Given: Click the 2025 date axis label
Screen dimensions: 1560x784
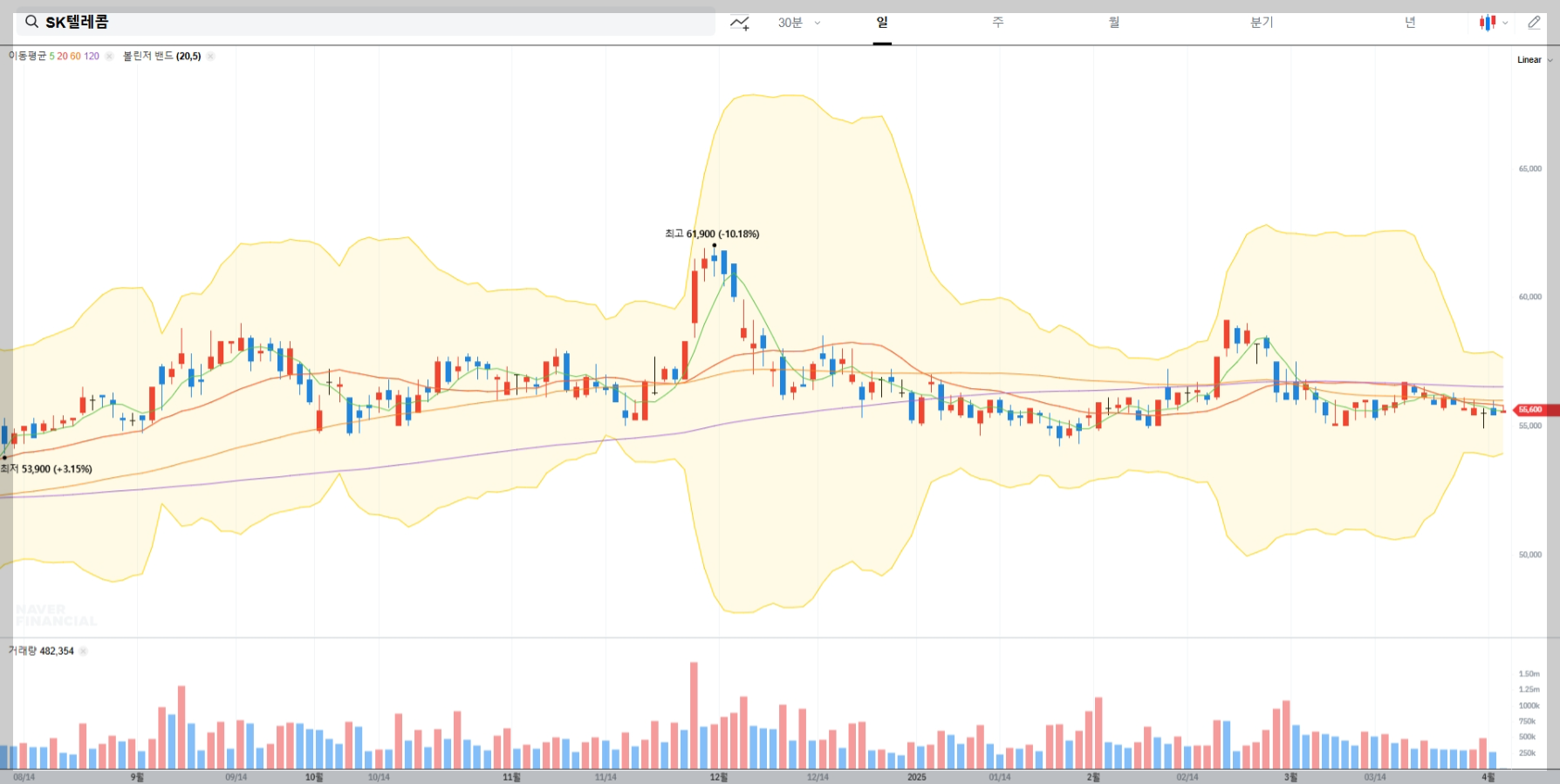Looking at the screenshot, I should point(916,777).
